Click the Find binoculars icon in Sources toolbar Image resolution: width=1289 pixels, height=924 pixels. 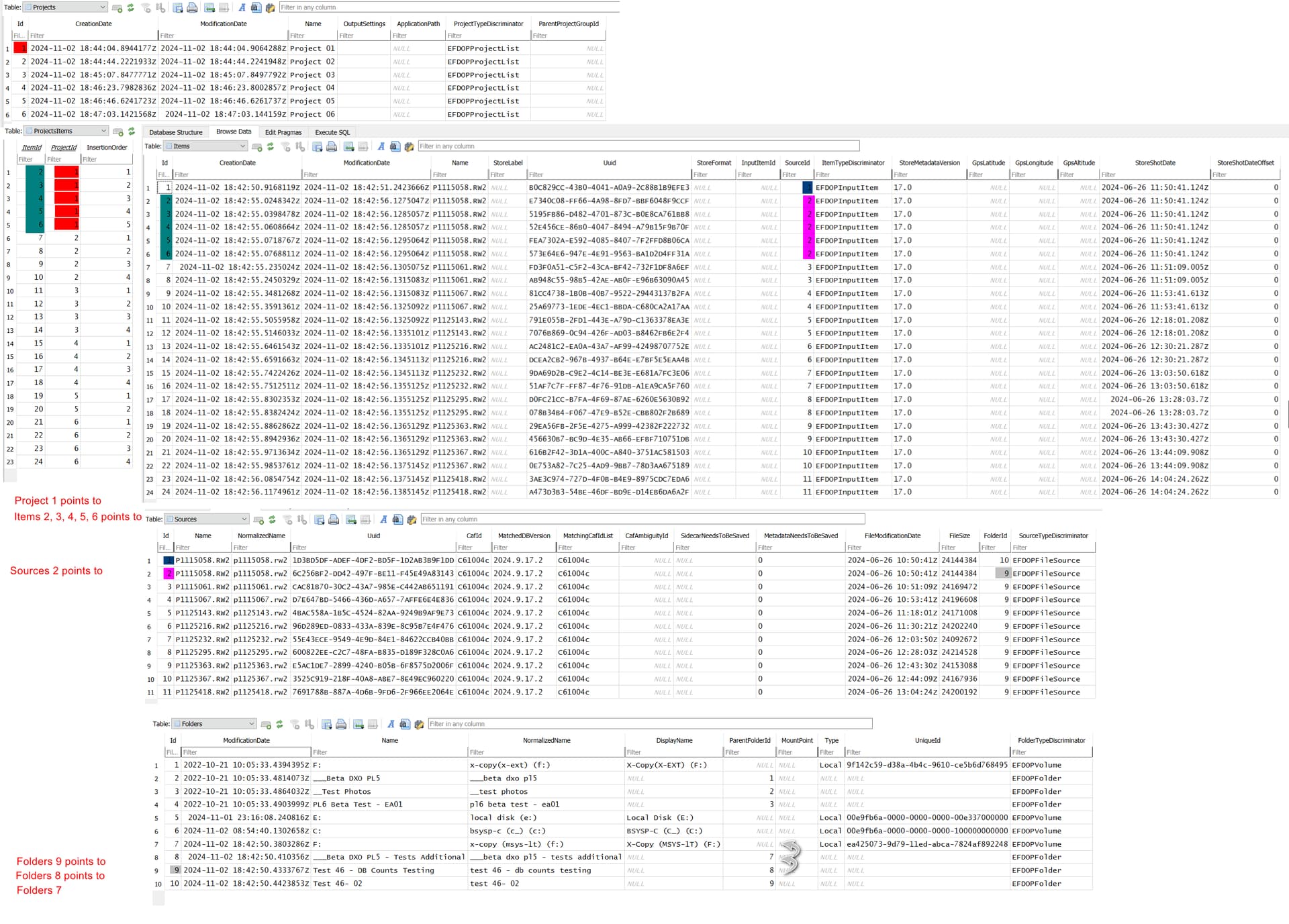point(398,519)
